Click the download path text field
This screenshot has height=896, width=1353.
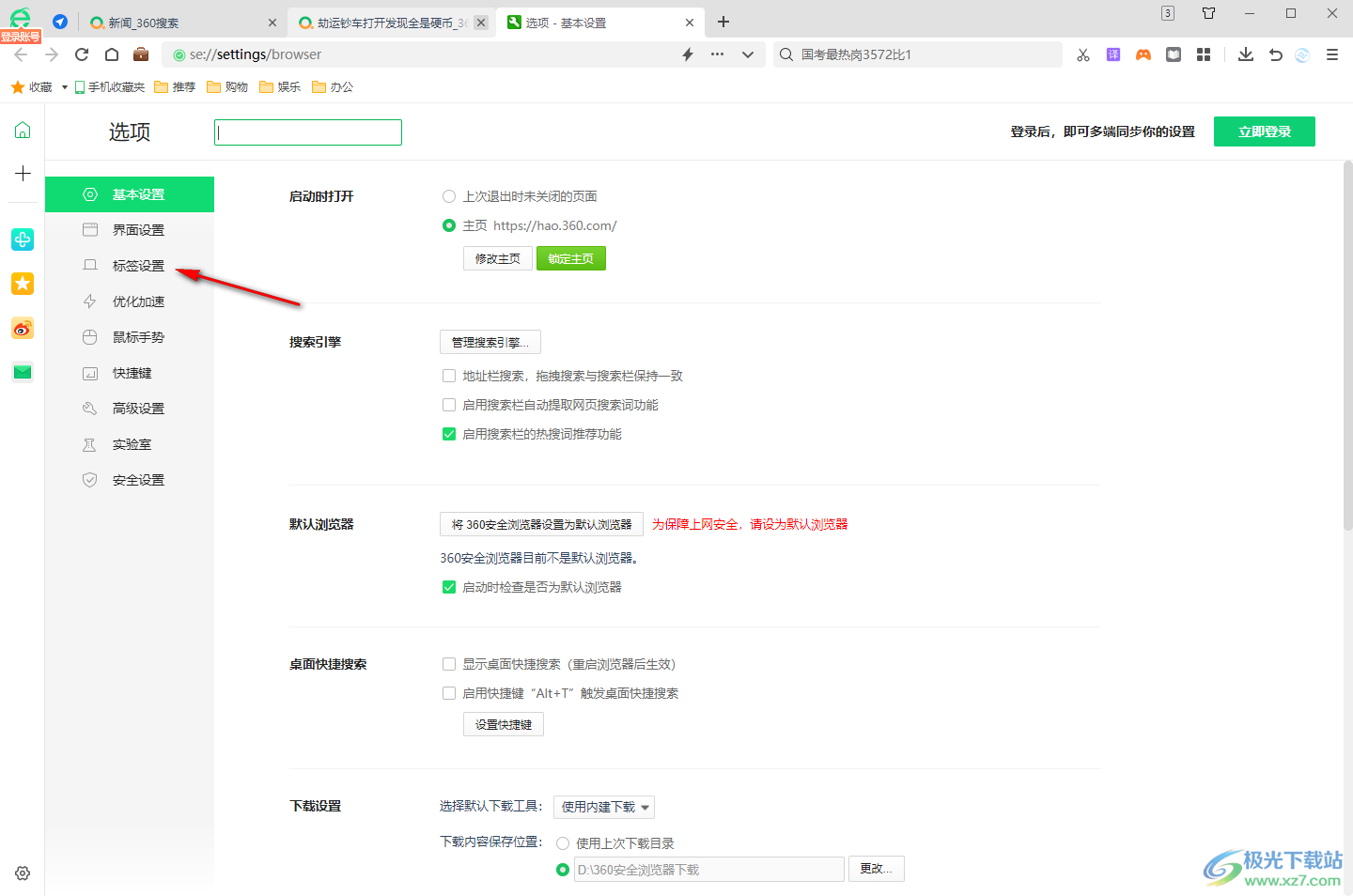point(709,870)
